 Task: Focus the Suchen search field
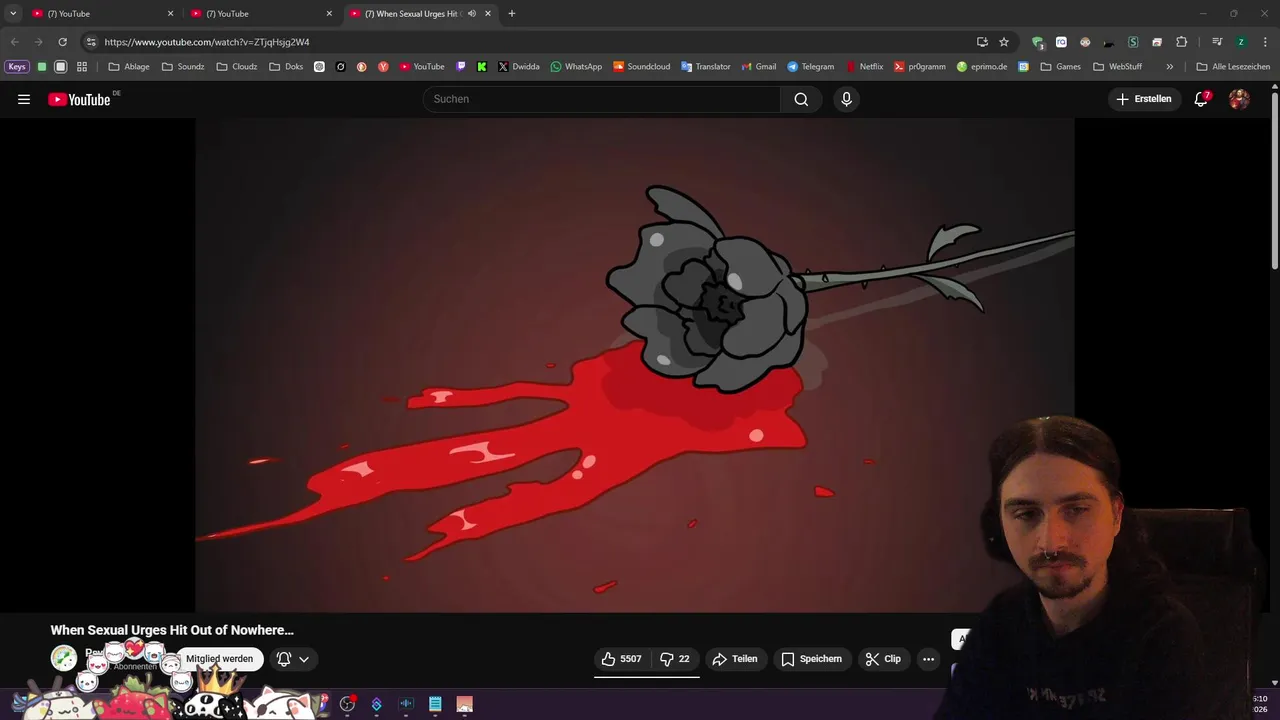click(x=602, y=99)
